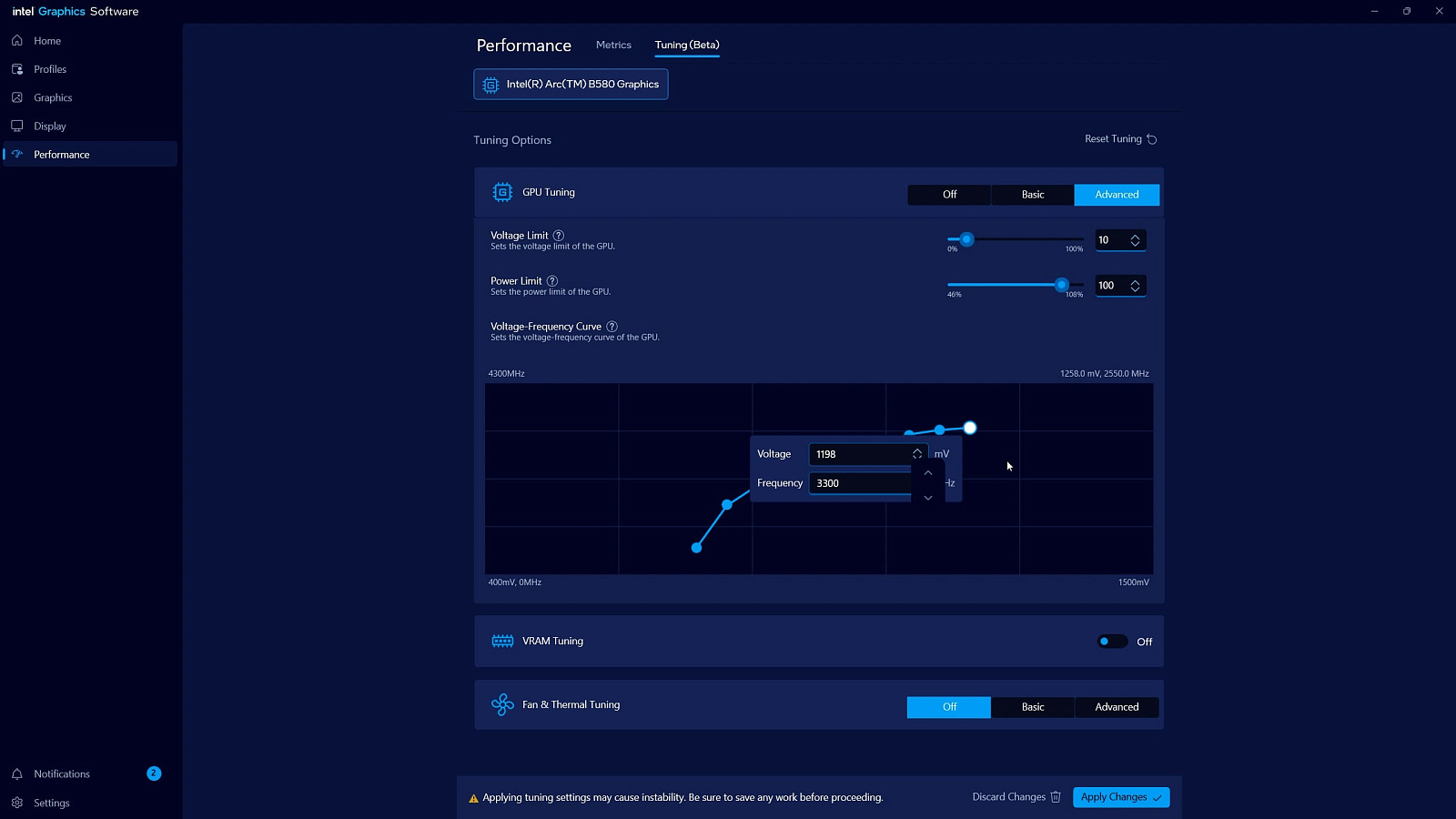
Task: Decrease Frequency with the down chevron
Action: [x=928, y=498]
